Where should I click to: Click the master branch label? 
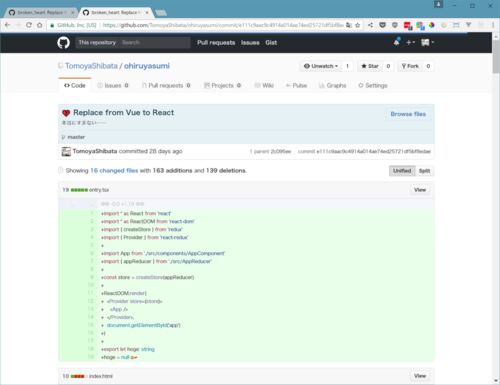click(76, 137)
